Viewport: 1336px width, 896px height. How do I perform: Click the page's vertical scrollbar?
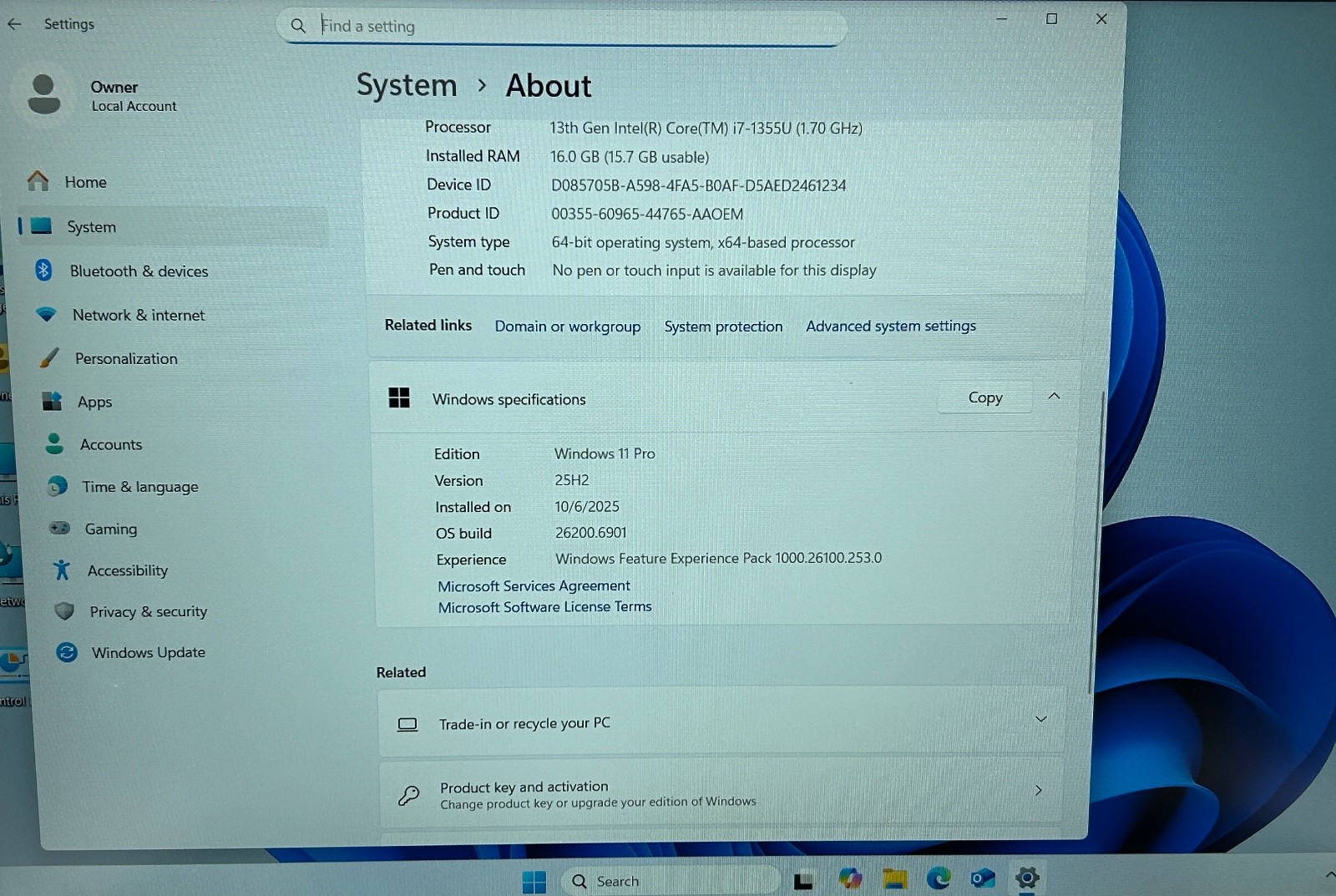pyautogui.click(x=1095, y=541)
